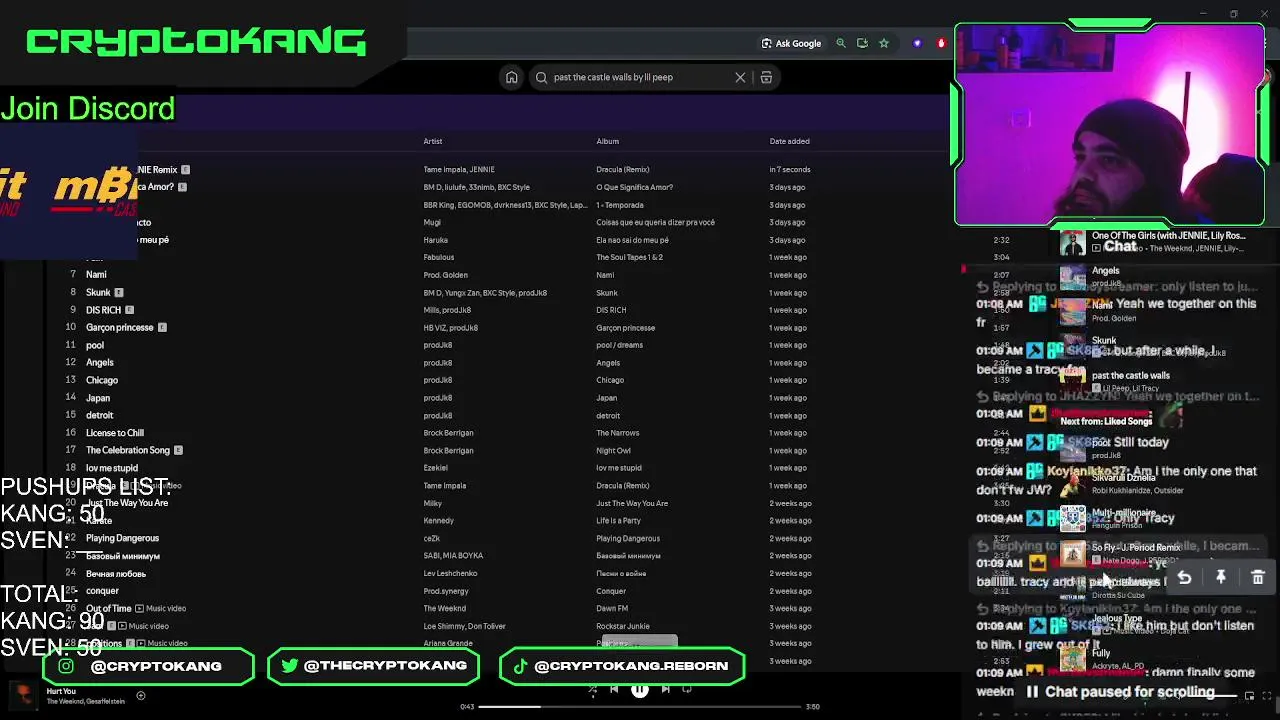Viewport: 1280px width, 720px height.
Task: Delete the highlighted chat message with the trash icon
Action: [1258, 577]
